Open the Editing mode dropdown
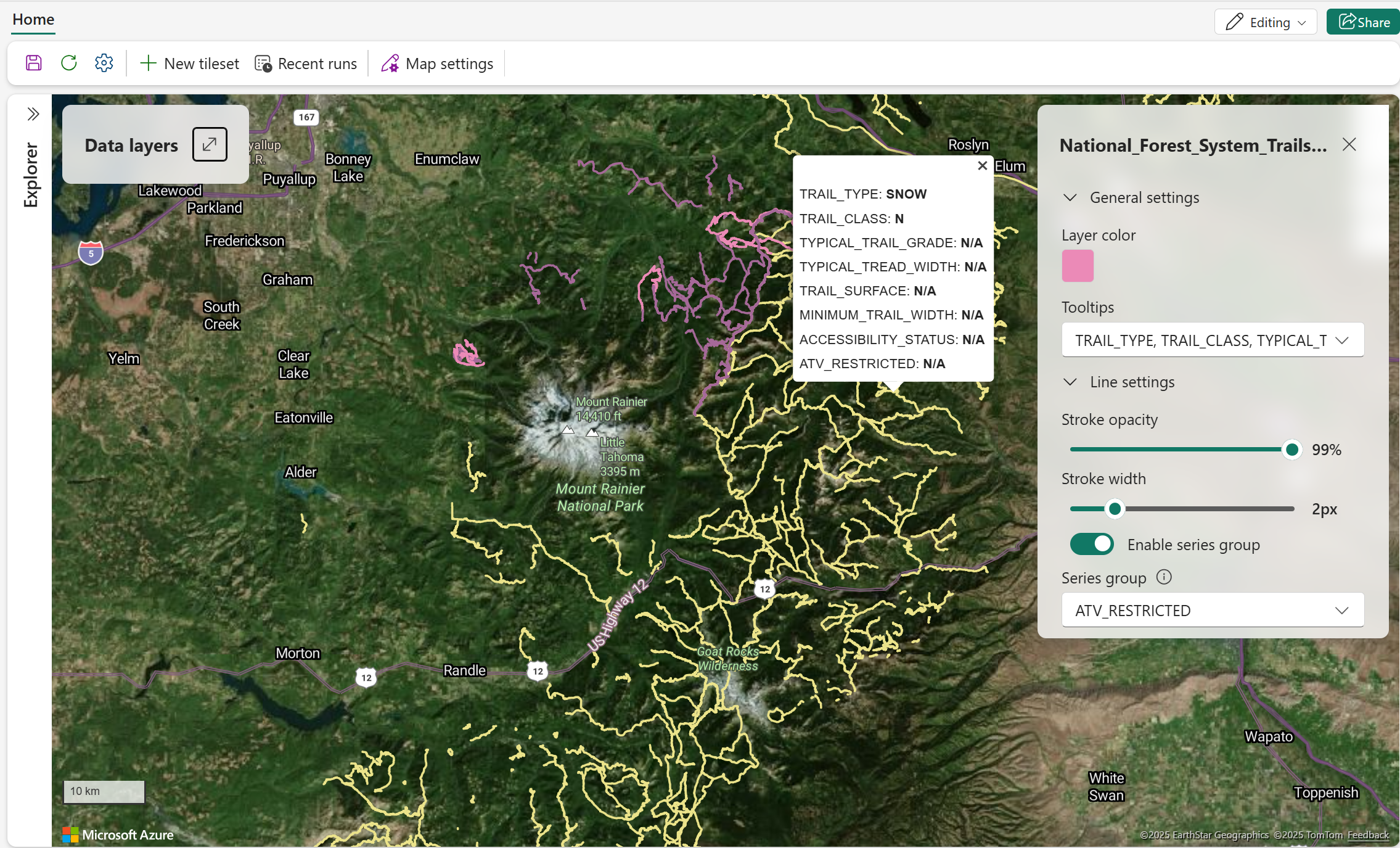The image size is (1400, 848). pyautogui.click(x=1266, y=22)
